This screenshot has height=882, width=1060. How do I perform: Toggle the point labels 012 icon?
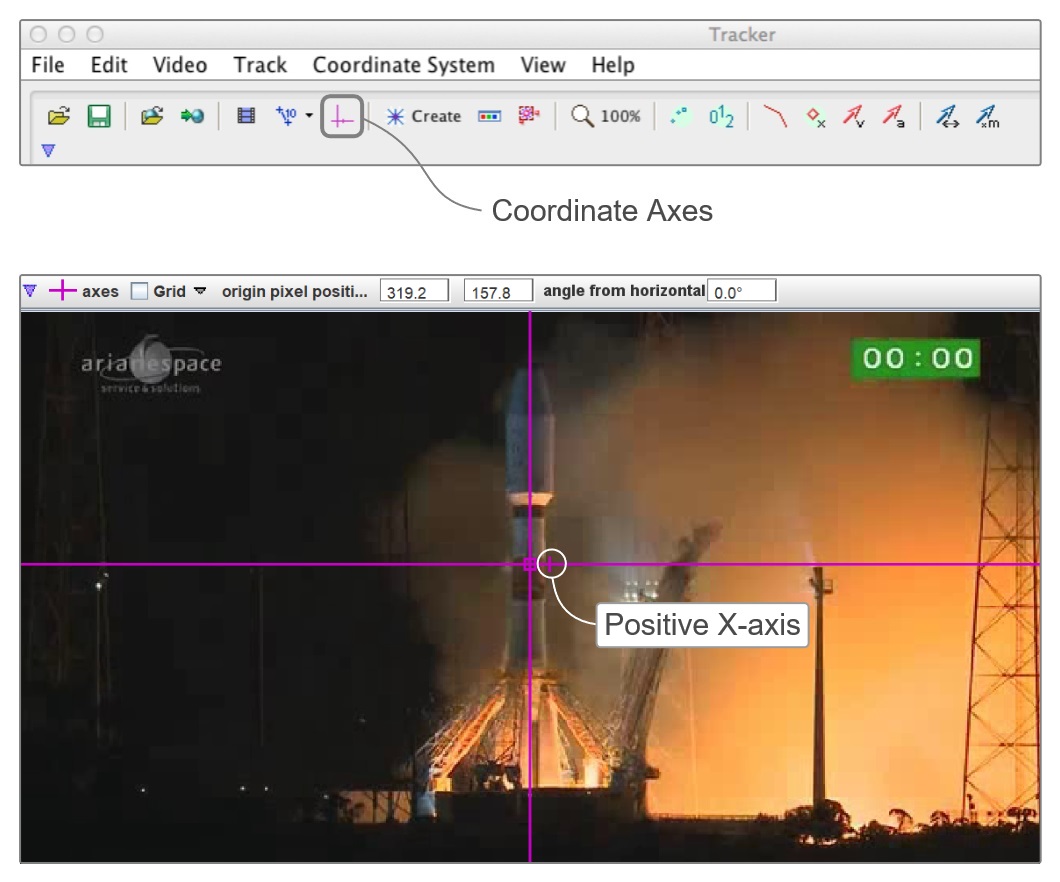click(x=721, y=116)
